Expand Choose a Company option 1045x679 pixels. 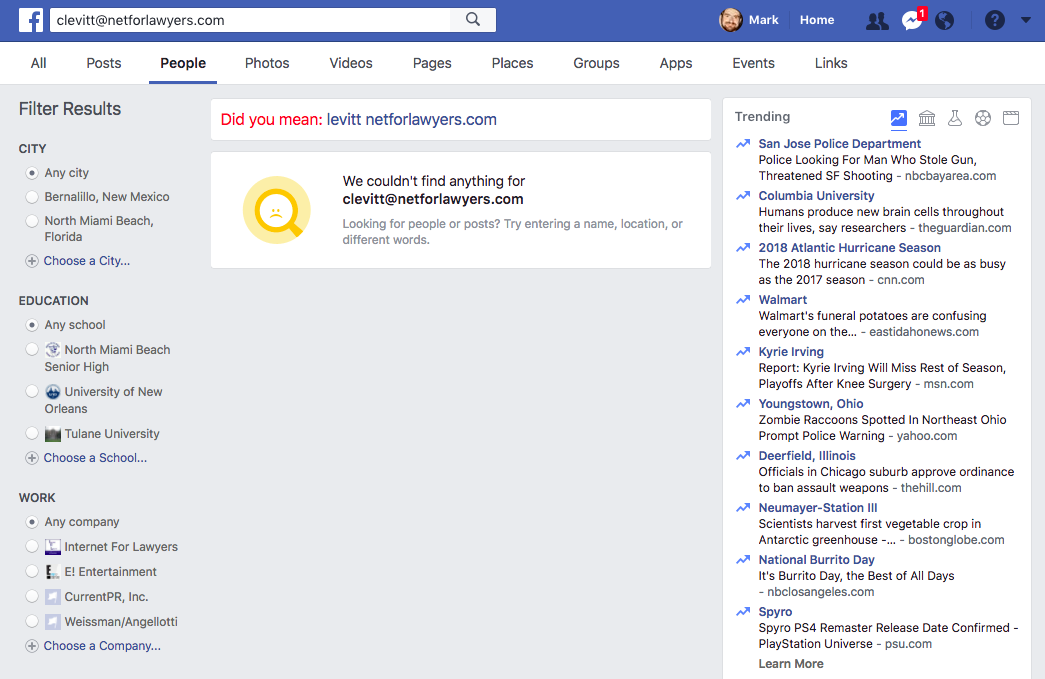93,646
